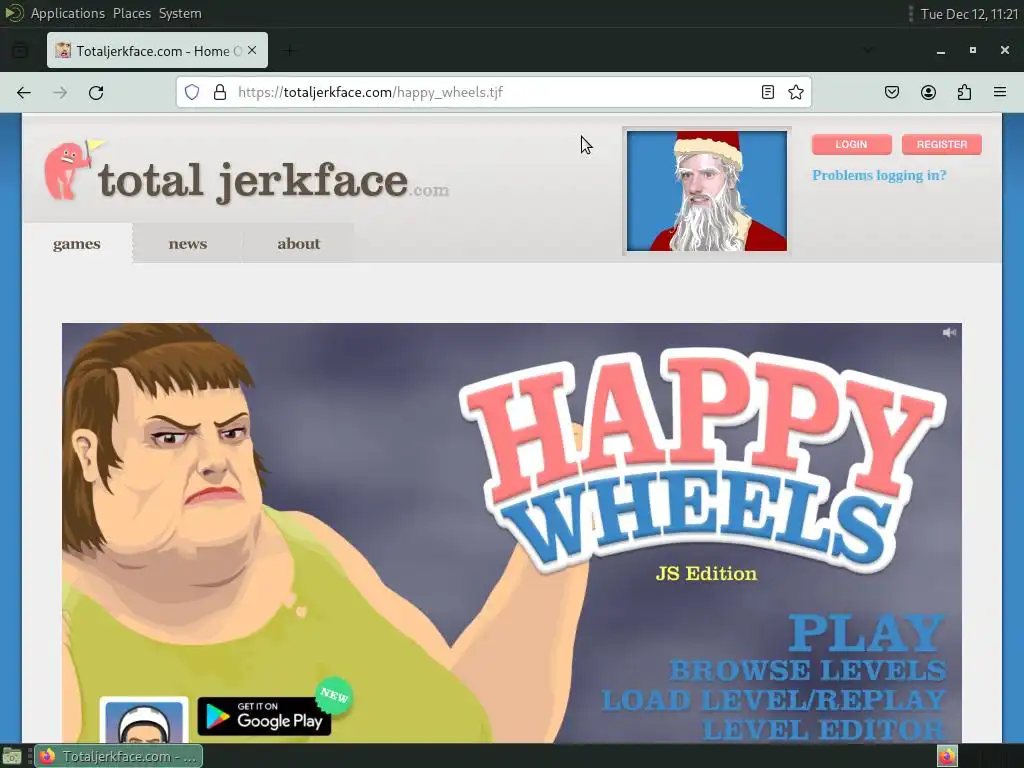Image resolution: width=1024 pixels, height=768 pixels.
Task: Open the Firefox View icon left of tabs
Action: click(20, 50)
